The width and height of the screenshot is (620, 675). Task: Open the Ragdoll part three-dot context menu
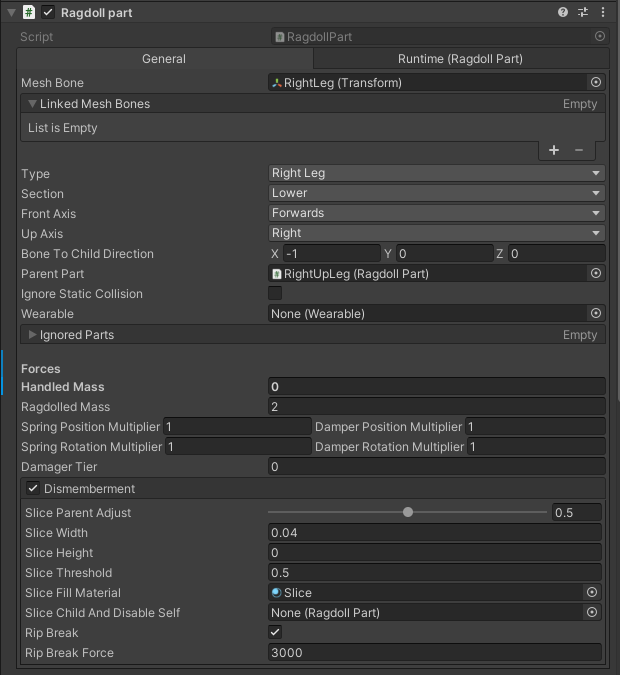coord(603,12)
